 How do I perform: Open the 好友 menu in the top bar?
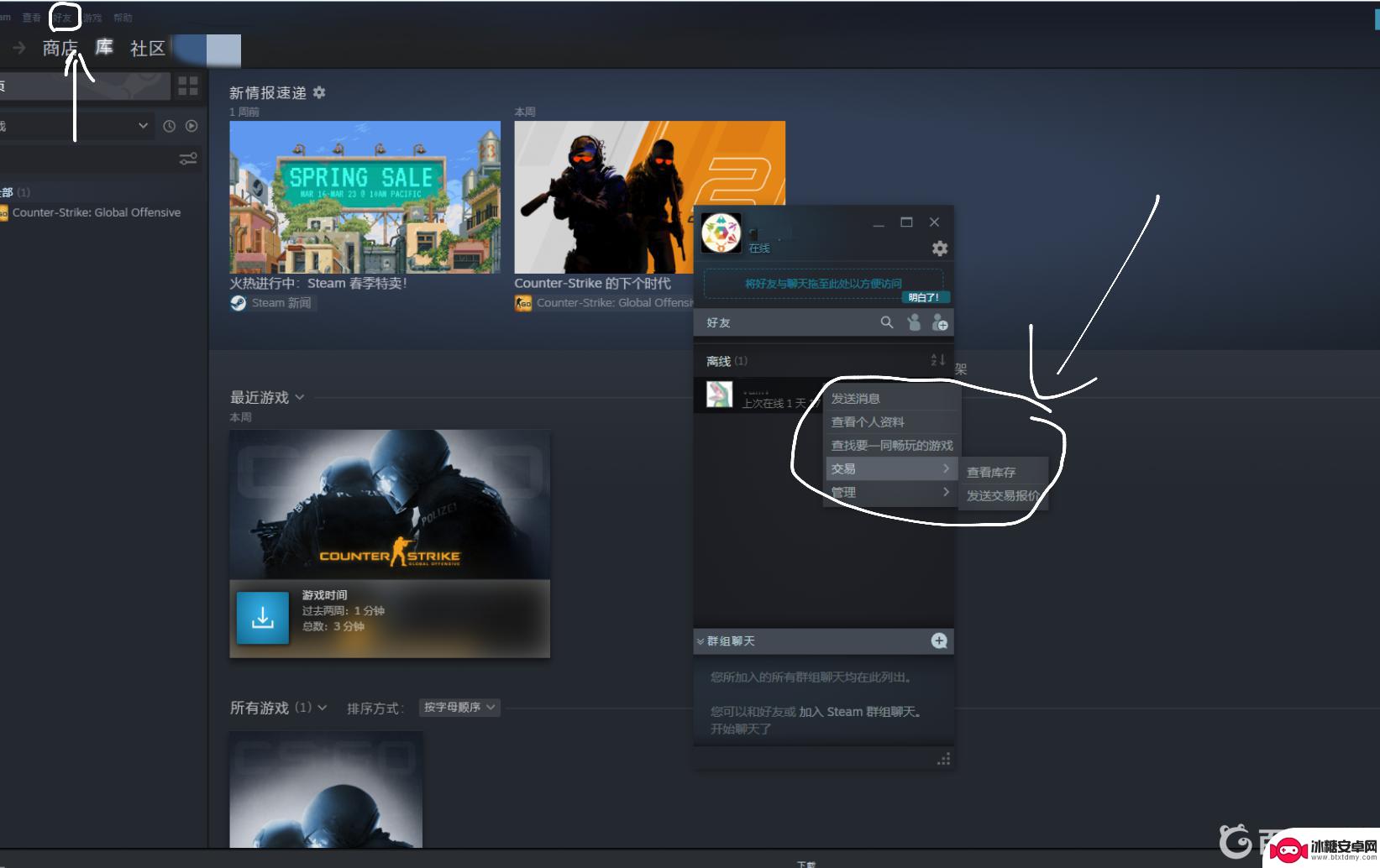pyautogui.click(x=63, y=18)
